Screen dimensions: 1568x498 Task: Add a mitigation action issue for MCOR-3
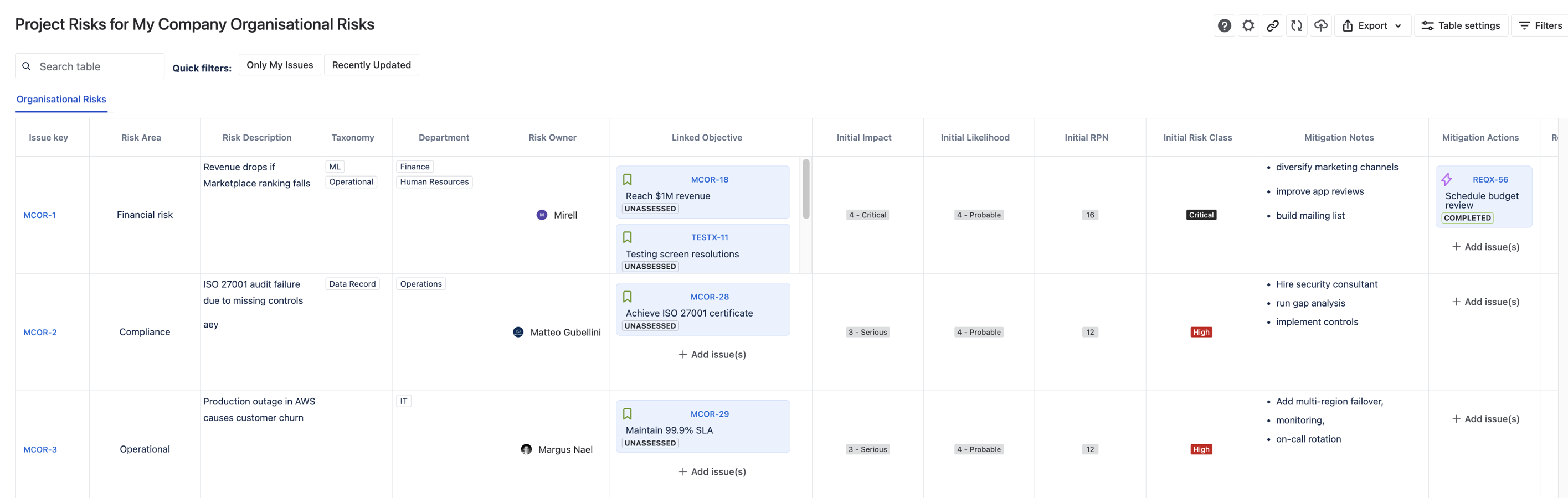click(1486, 419)
